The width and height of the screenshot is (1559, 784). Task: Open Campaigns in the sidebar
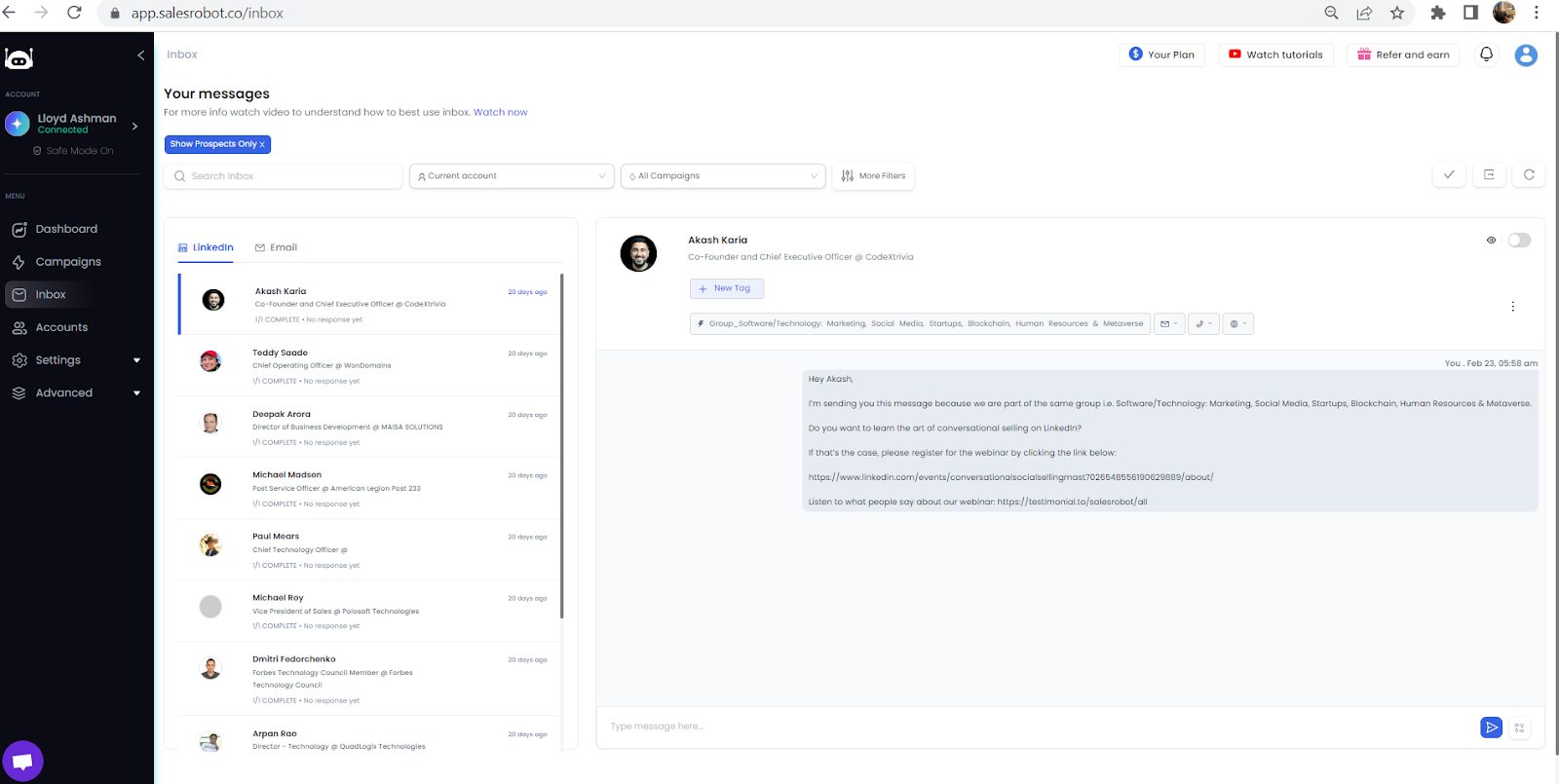coord(68,262)
